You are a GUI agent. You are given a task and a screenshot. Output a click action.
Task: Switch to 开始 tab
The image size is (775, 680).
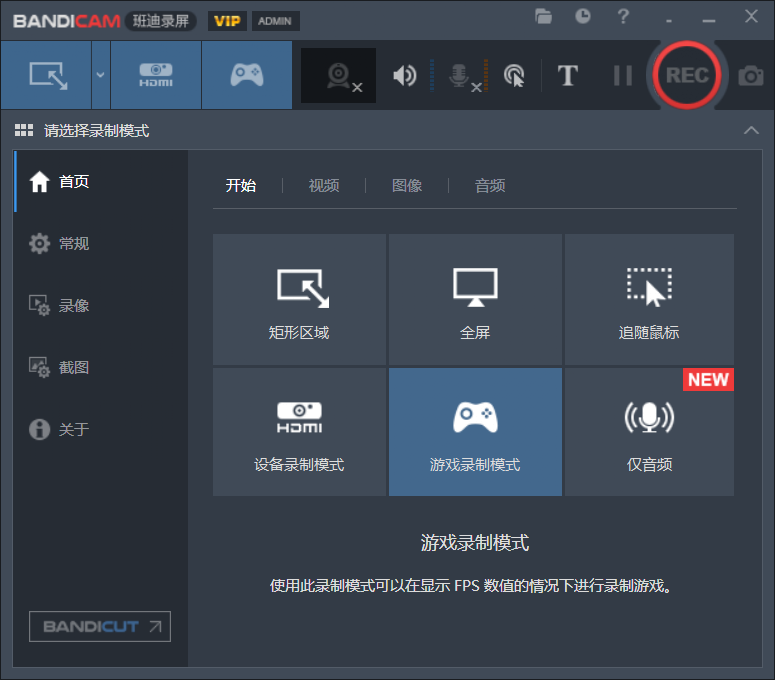tap(241, 185)
